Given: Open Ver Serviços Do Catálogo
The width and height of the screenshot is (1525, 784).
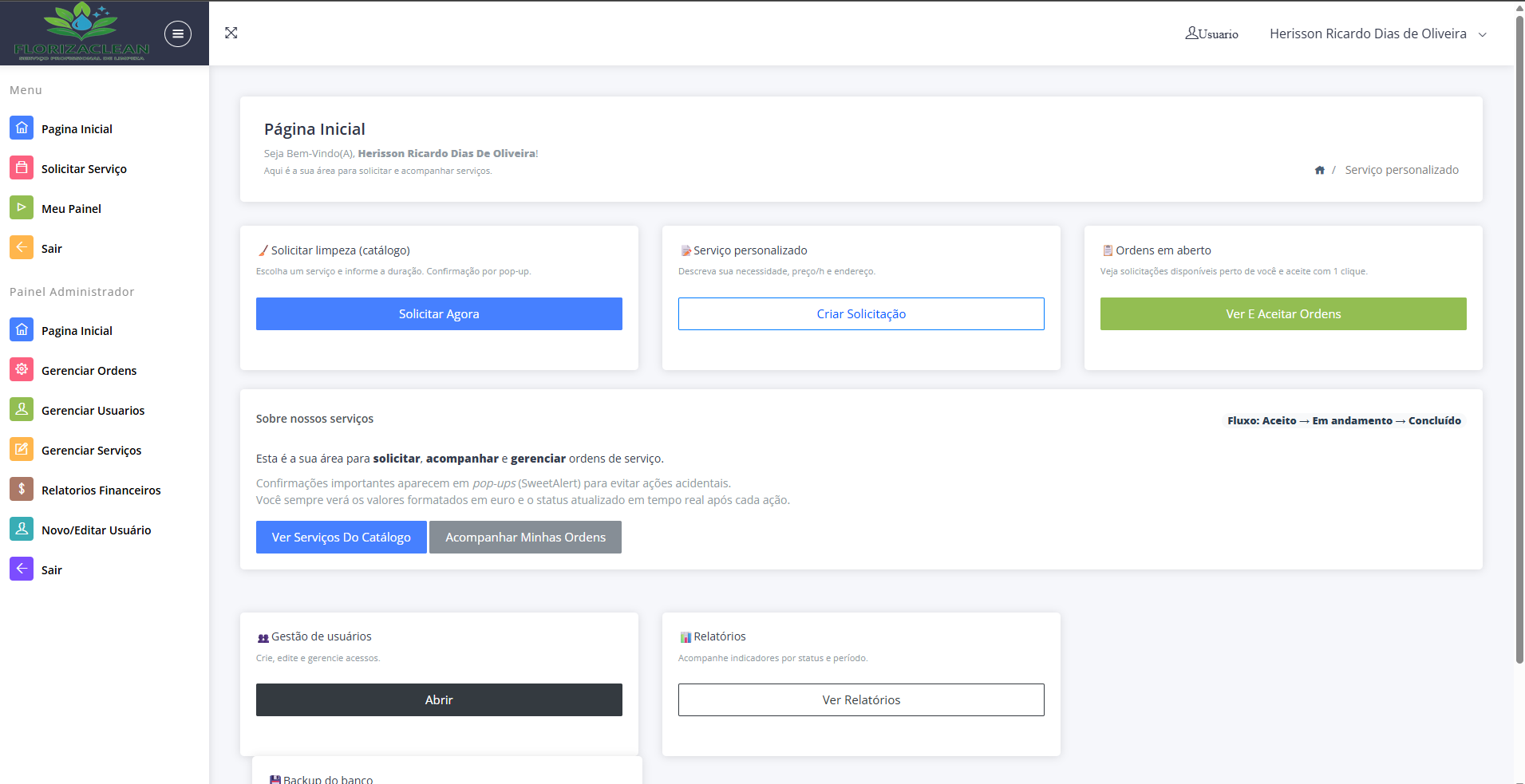Looking at the screenshot, I should [x=341, y=538].
